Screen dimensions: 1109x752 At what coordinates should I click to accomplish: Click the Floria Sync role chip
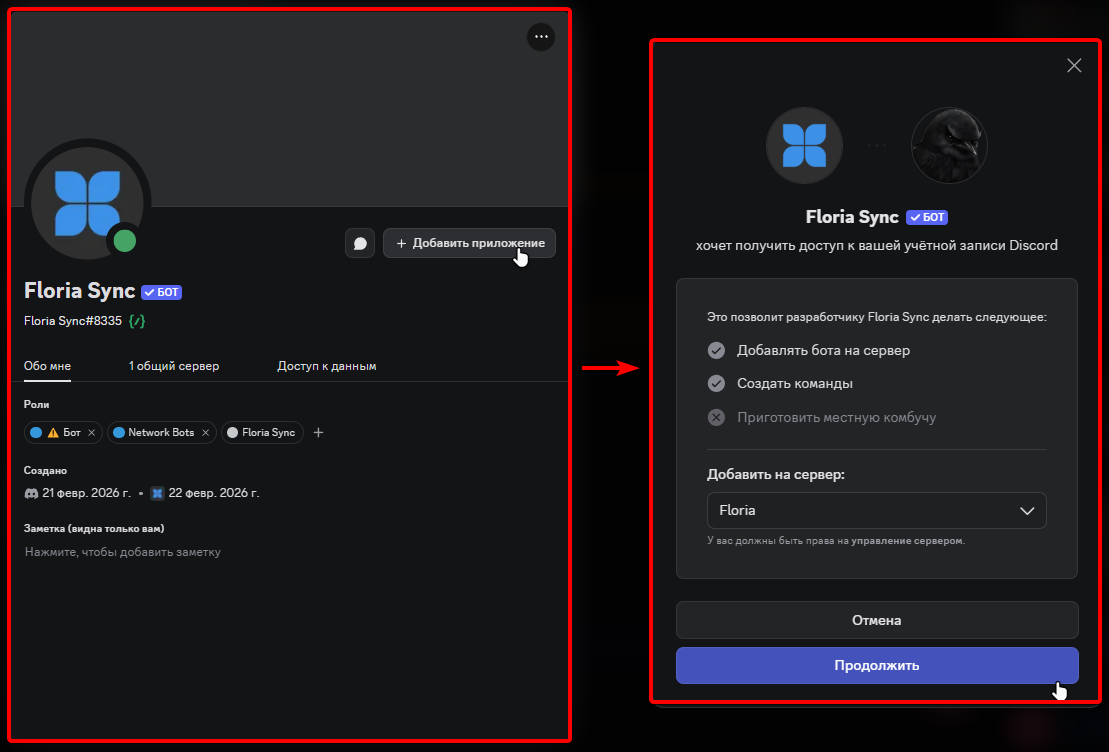point(262,432)
